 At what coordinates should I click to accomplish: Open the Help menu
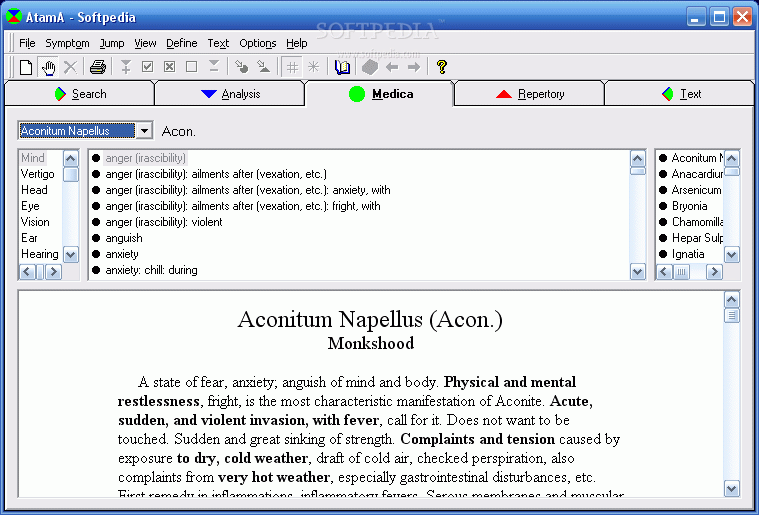[297, 43]
